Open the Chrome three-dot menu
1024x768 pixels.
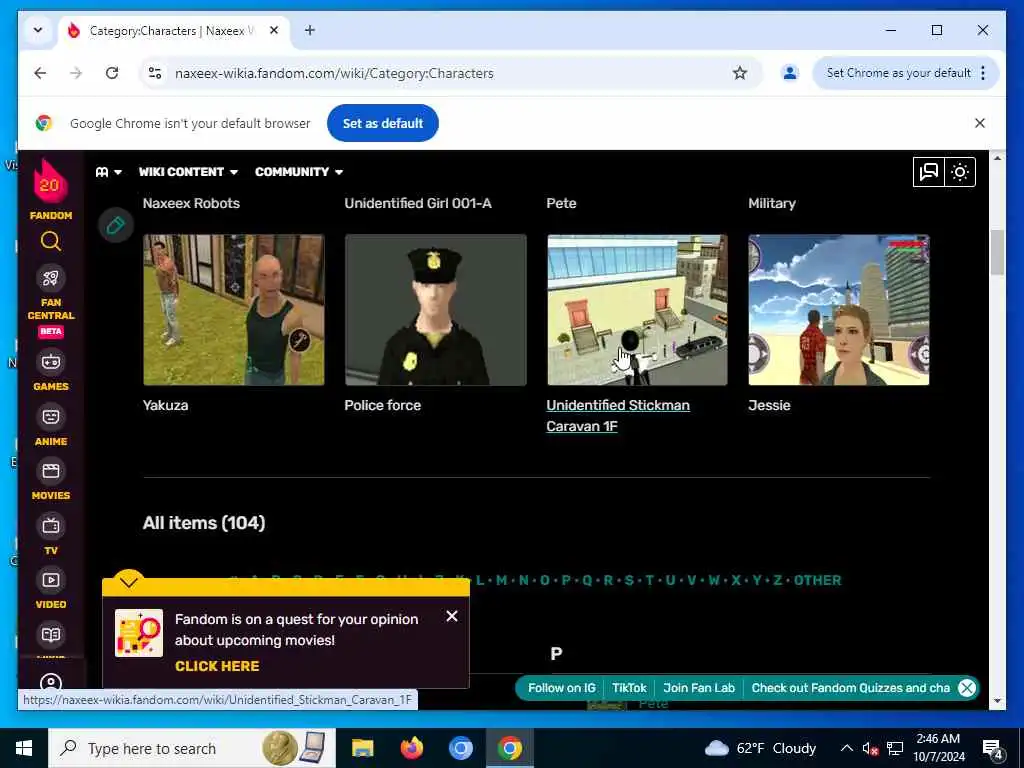[983, 73]
